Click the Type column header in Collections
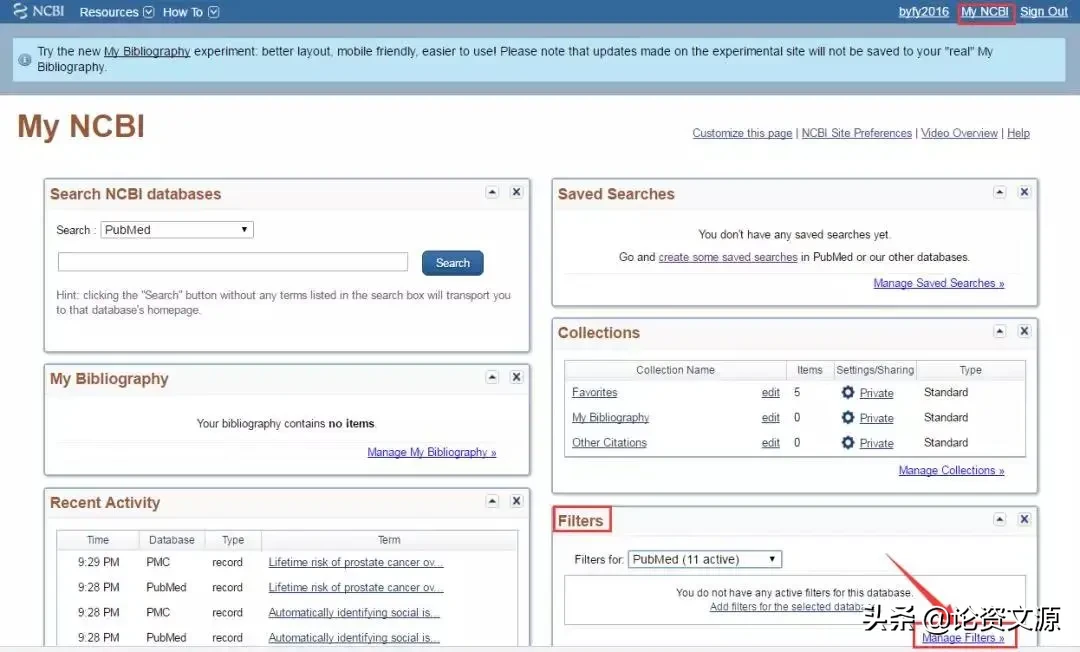The height and width of the screenshot is (652, 1080). pos(970,370)
